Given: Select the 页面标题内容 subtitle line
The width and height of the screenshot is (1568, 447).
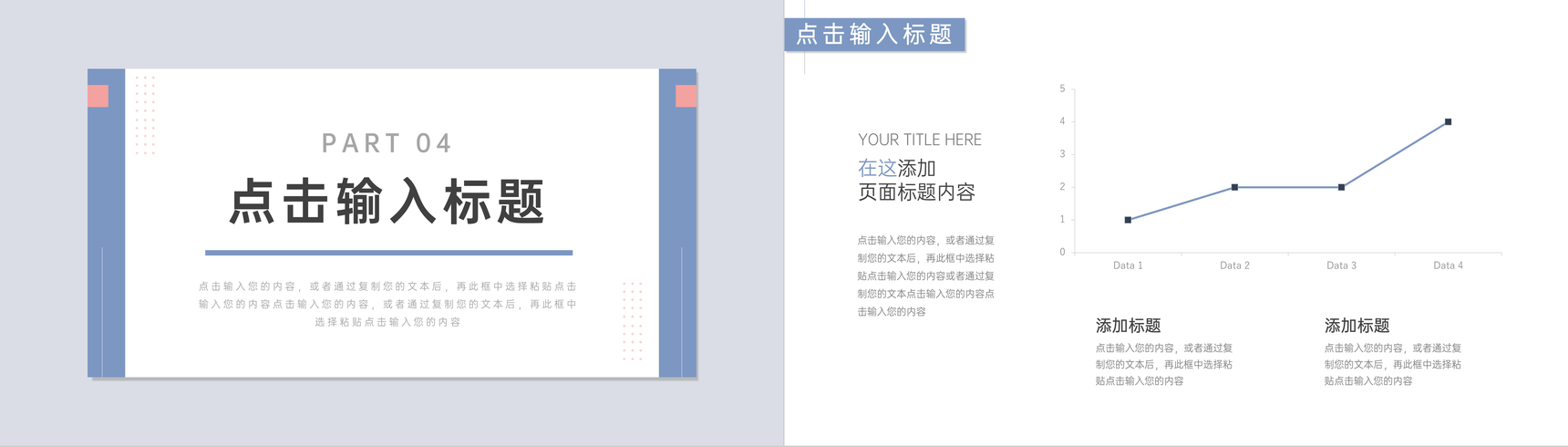Looking at the screenshot, I should pos(916,192).
